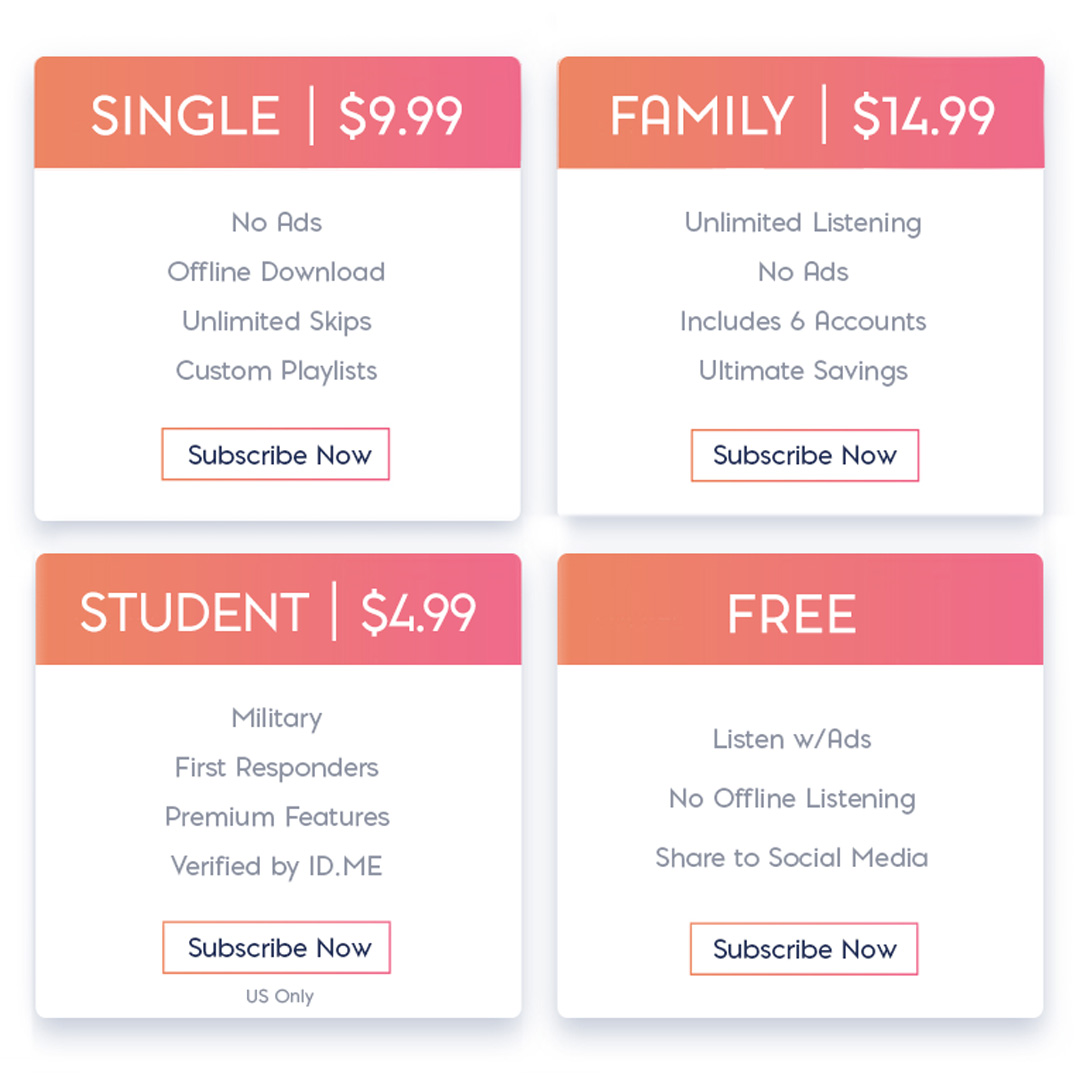
Task: Click Share to Social Media text
Action: (x=791, y=858)
